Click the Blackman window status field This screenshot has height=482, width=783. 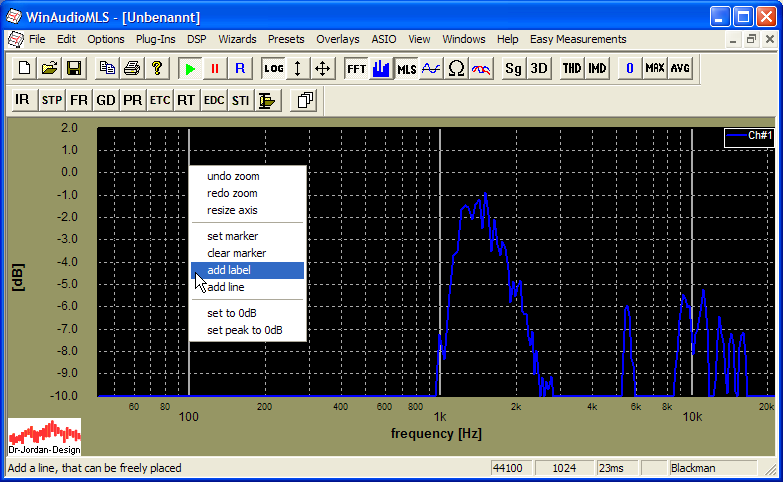point(700,468)
